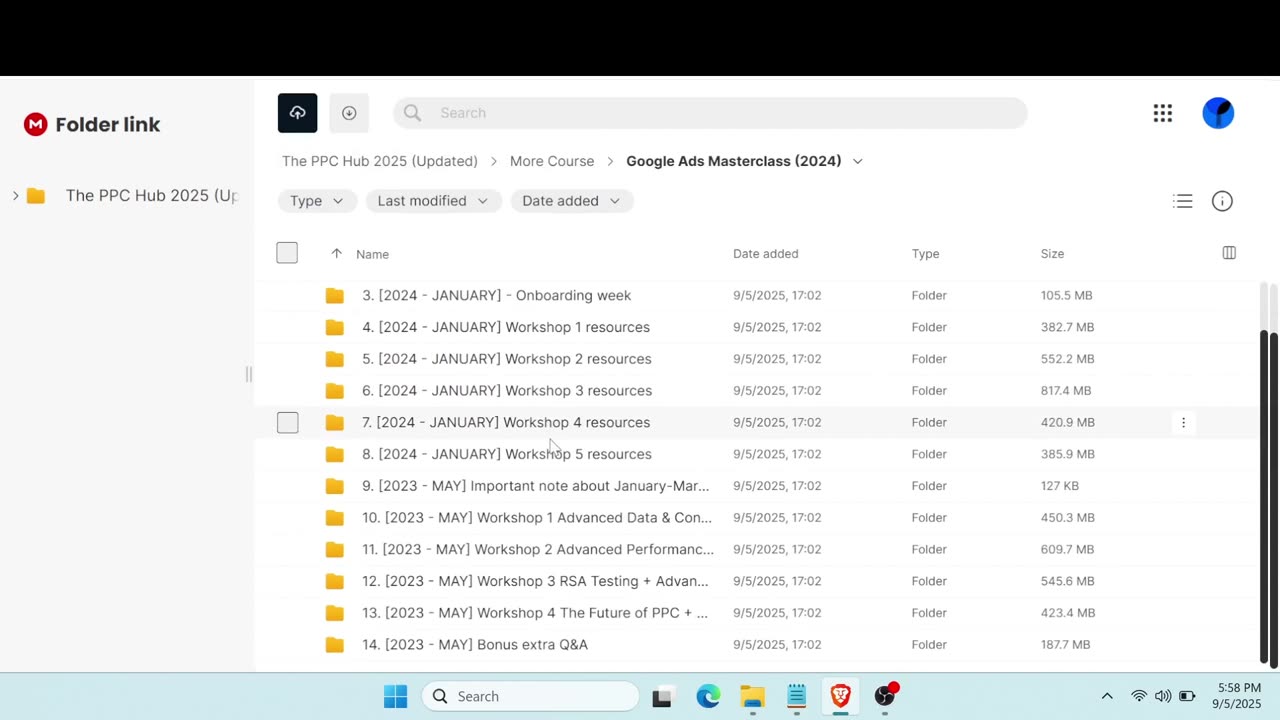
Task: Click the upload to cloud button
Action: [297, 113]
